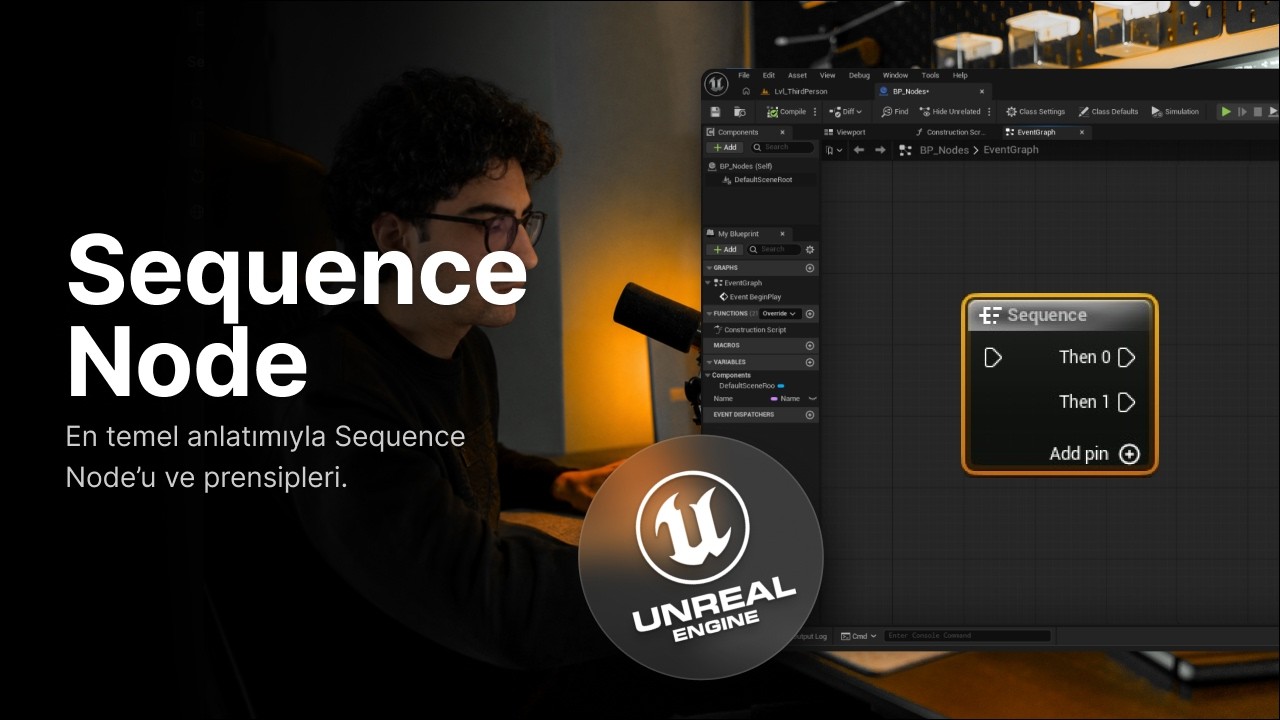Screen dimensions: 1280x720
Task: Add a new variable via the plus icon
Action: pos(810,362)
